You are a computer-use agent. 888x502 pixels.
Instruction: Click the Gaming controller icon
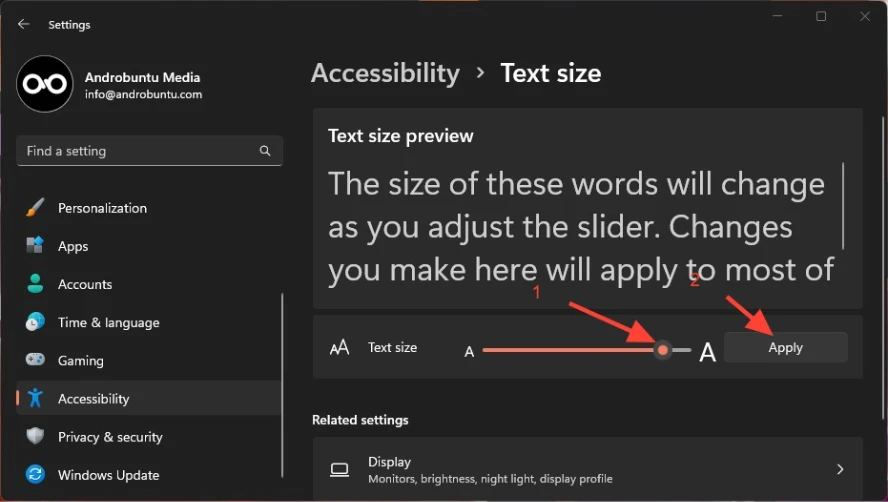(35, 360)
